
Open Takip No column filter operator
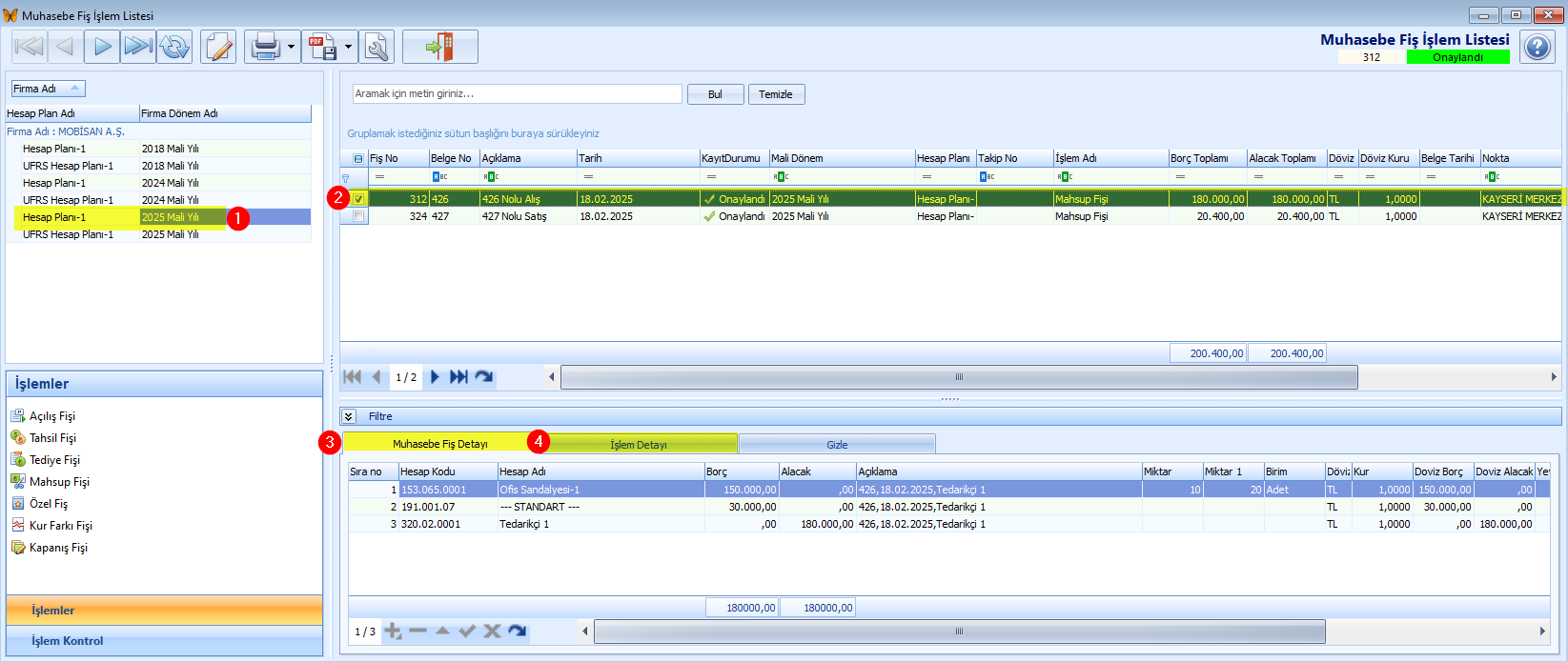(987, 177)
